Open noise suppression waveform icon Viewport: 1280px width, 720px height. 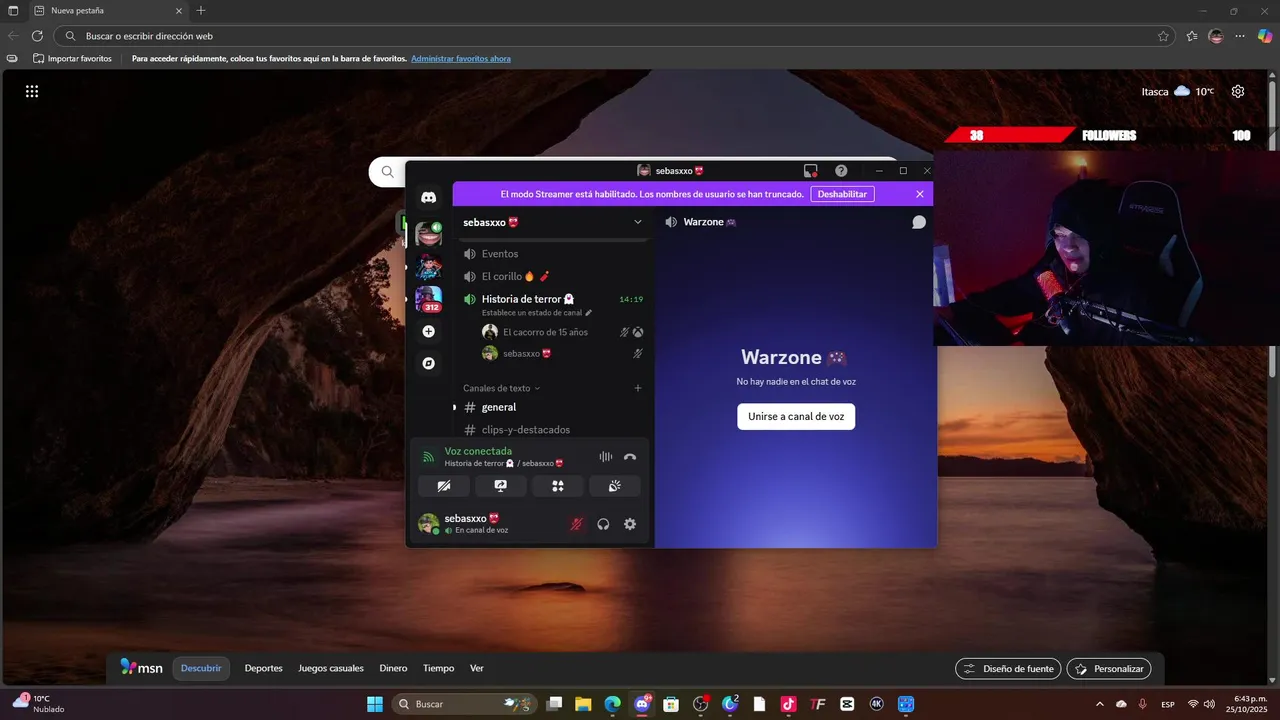pyautogui.click(x=605, y=457)
